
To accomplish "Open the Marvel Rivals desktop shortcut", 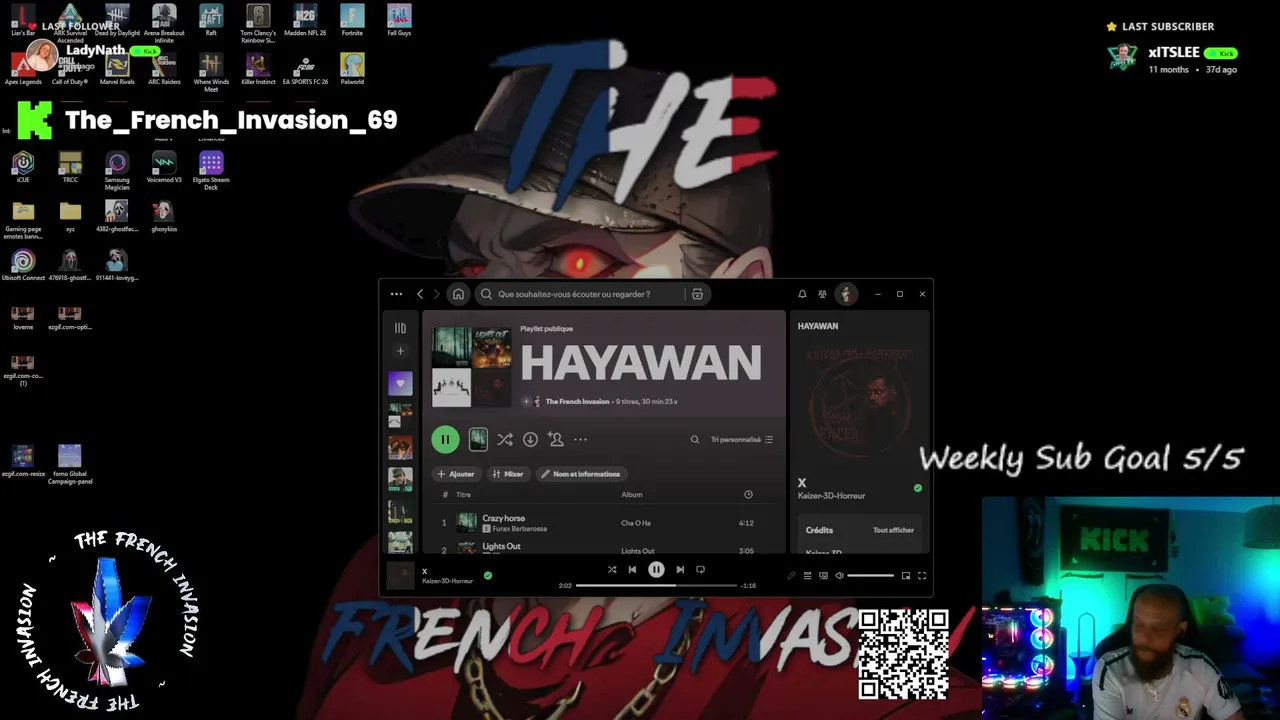I will pos(117,69).
